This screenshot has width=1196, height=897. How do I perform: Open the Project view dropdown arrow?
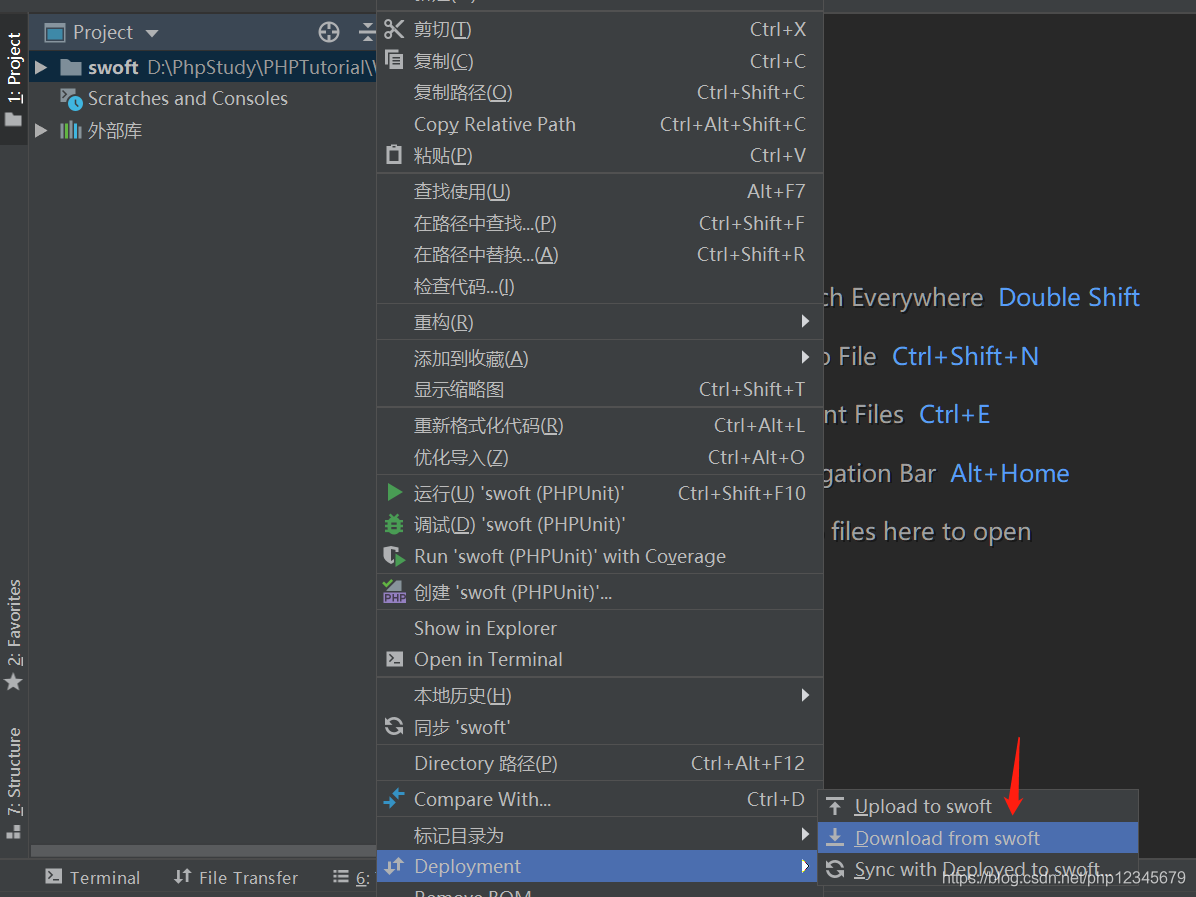pyautogui.click(x=152, y=33)
